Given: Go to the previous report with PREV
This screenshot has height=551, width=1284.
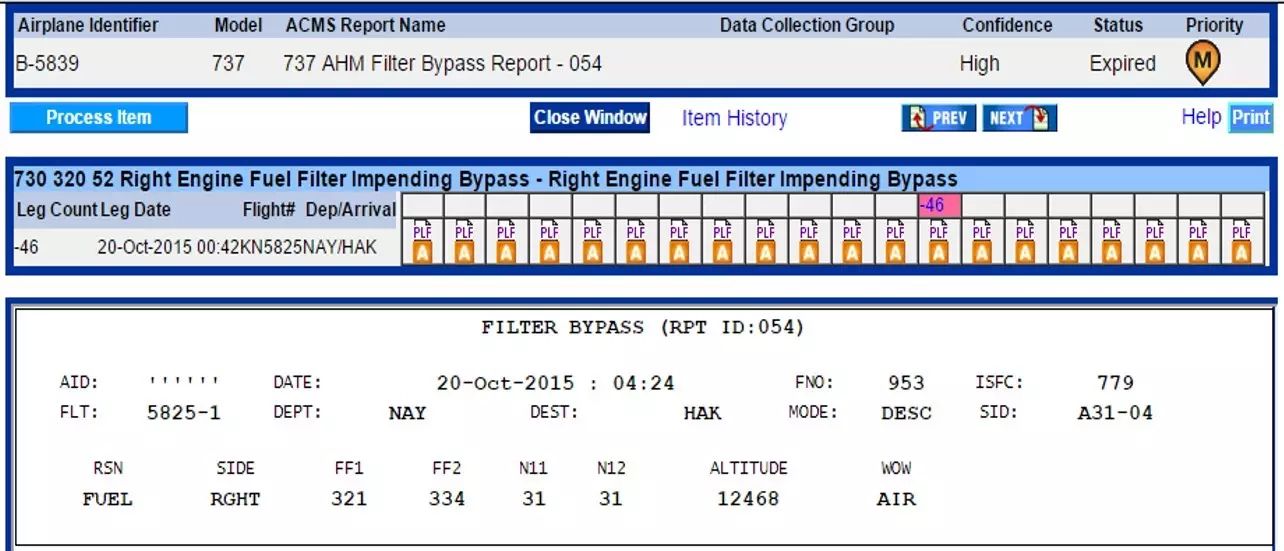Looking at the screenshot, I should pyautogui.click(x=938, y=118).
